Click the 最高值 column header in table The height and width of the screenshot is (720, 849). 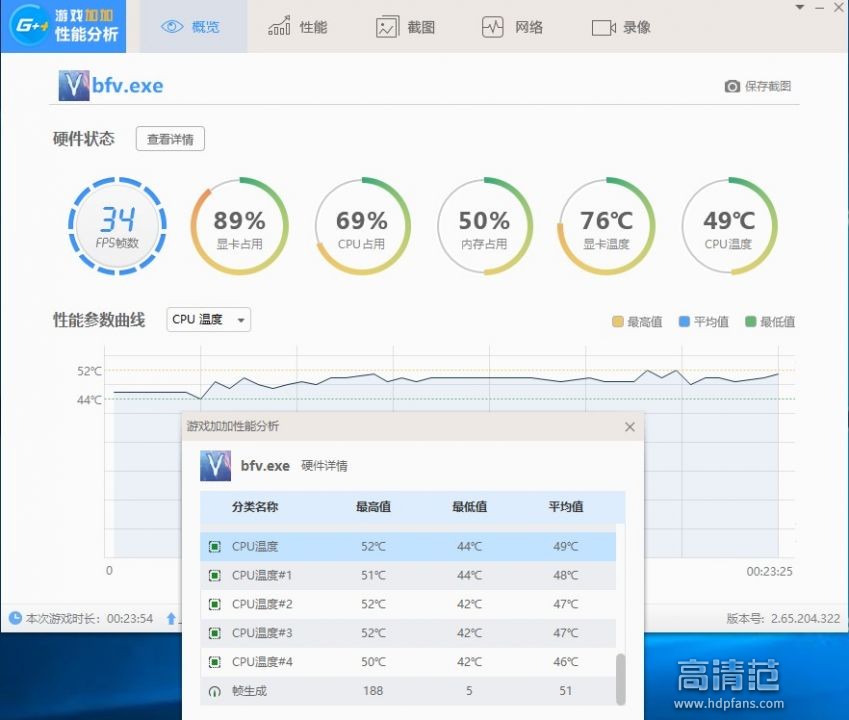373,507
